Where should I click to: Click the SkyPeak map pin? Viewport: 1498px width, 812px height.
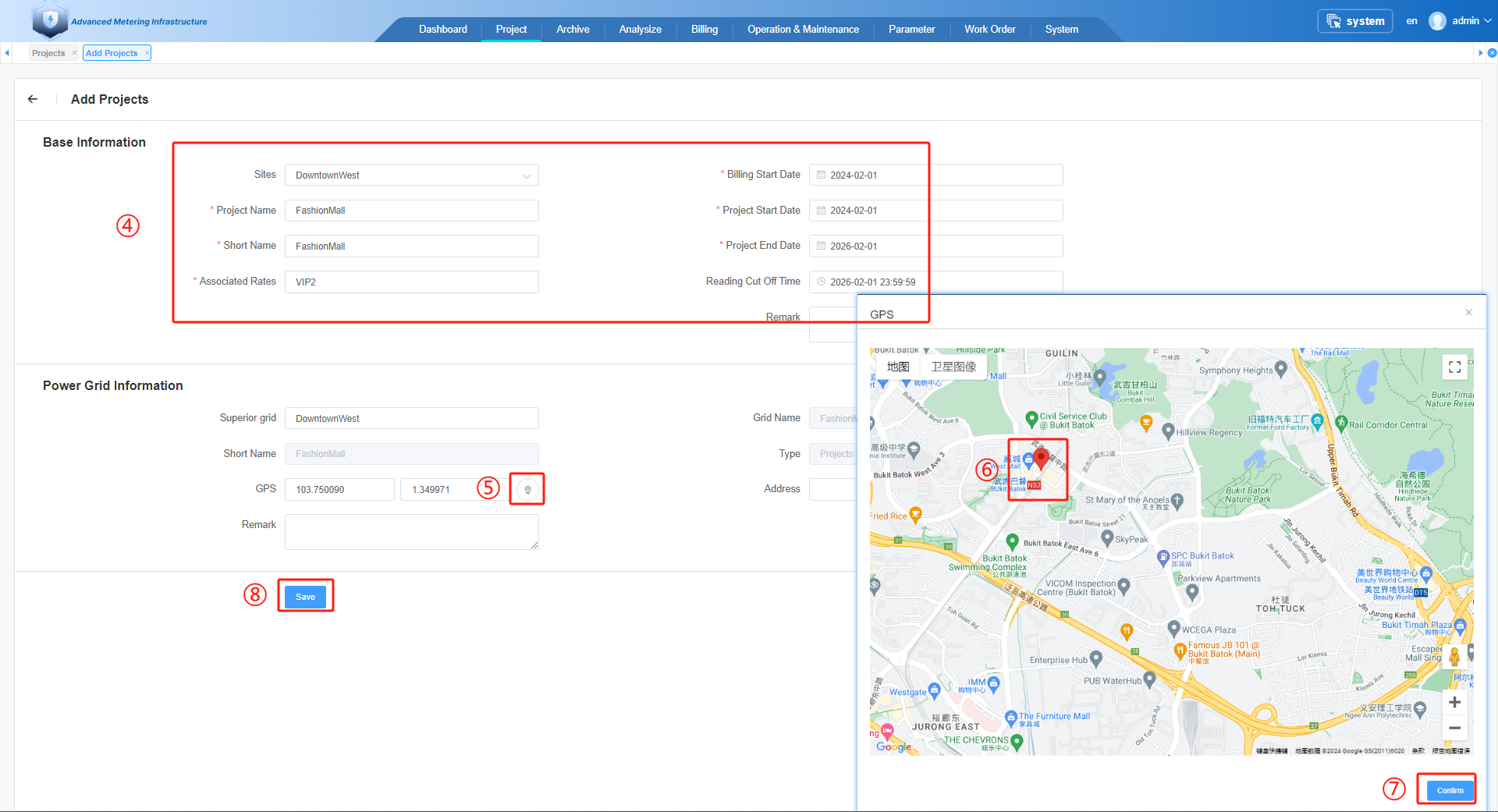(x=1107, y=537)
